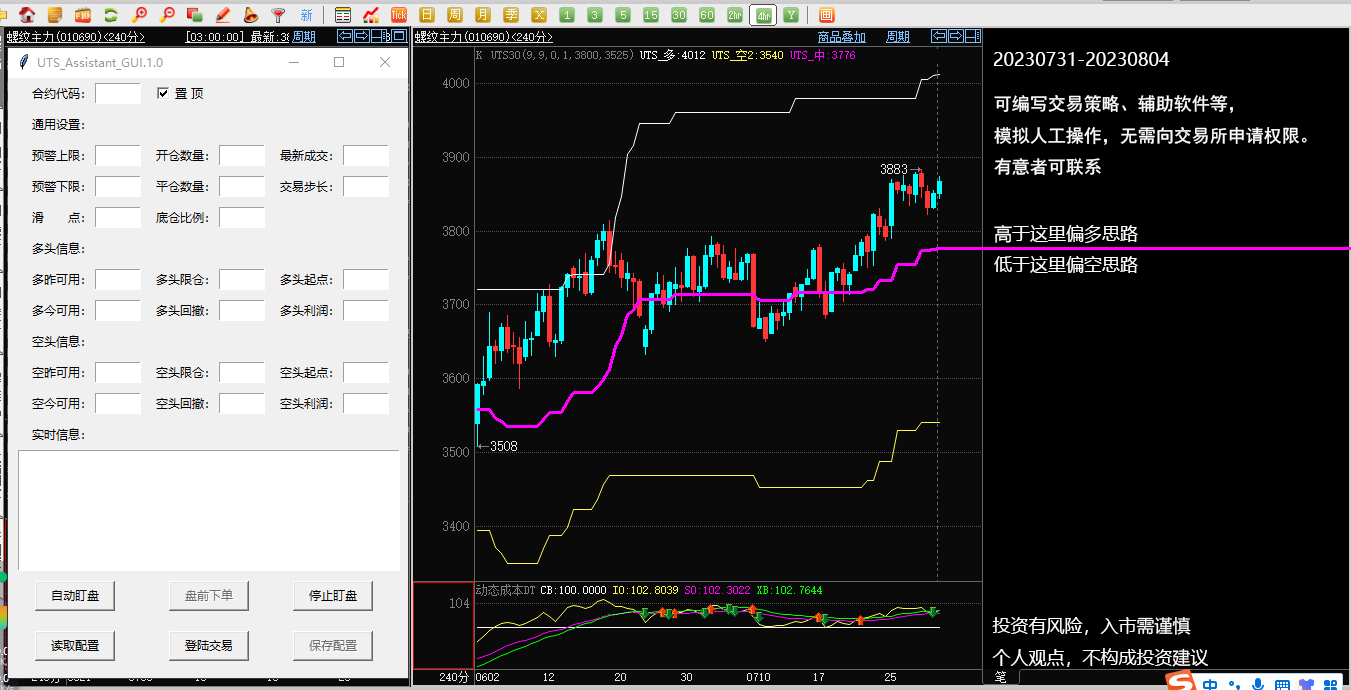Click the 多头回撤 input field

tap(242, 310)
